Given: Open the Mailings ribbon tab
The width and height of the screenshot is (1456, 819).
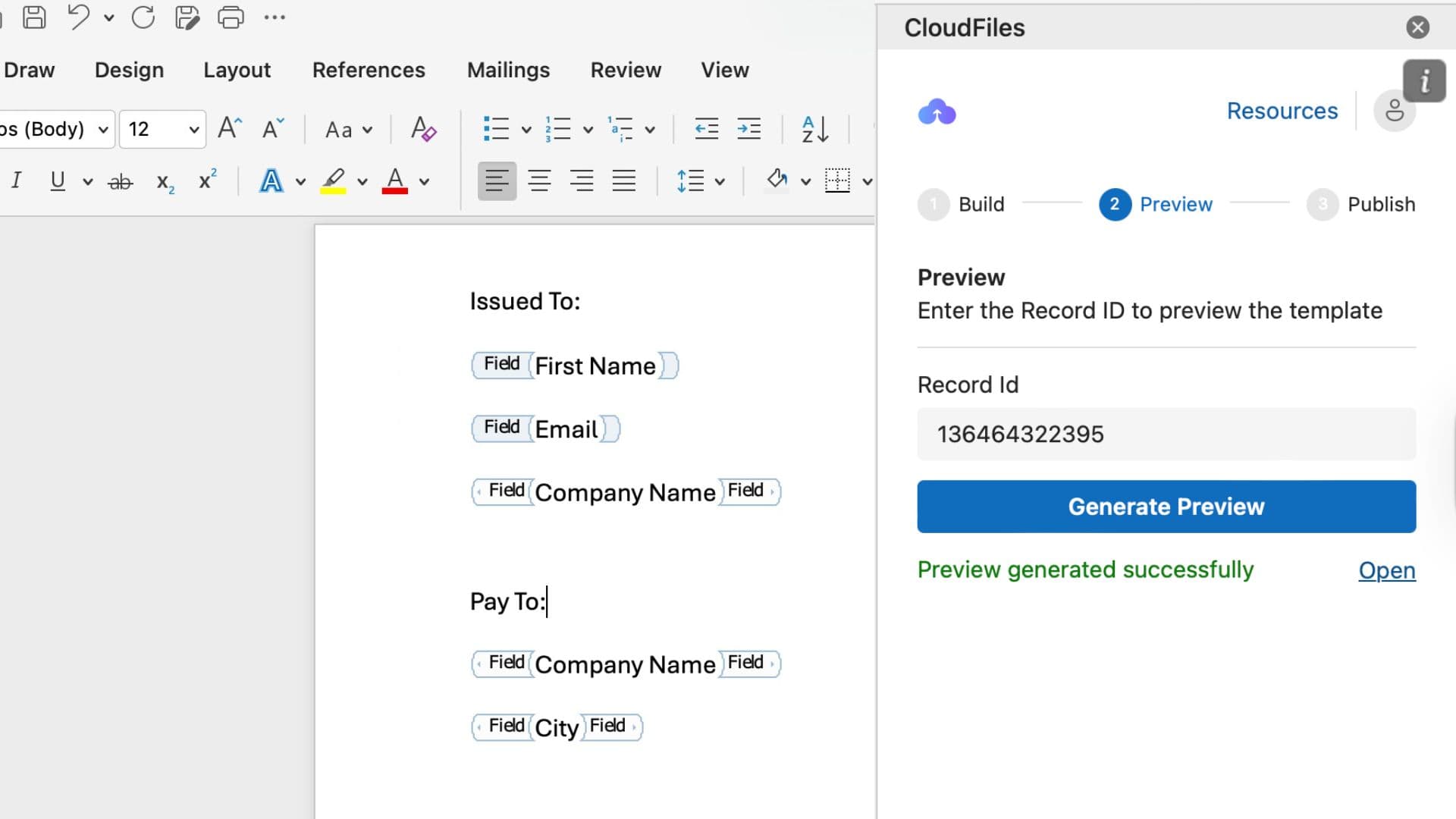Looking at the screenshot, I should (508, 70).
